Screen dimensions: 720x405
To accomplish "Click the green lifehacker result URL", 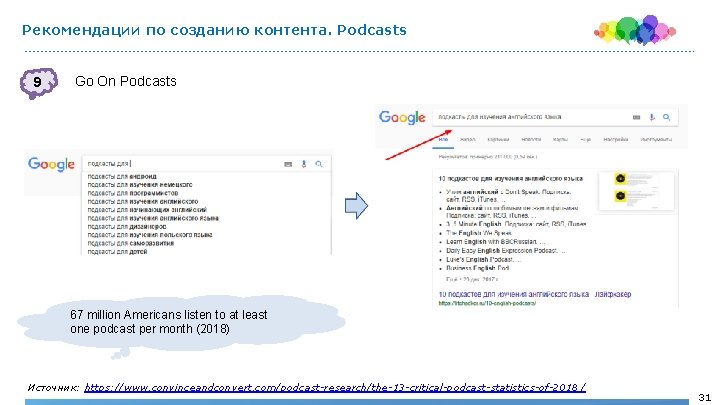I will (487, 303).
